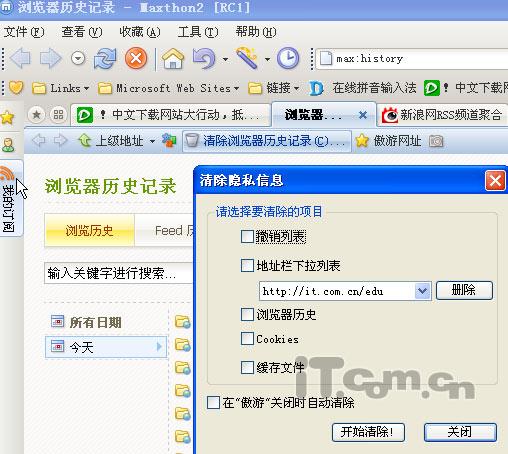The width and height of the screenshot is (508, 454).
Task: Click the camera snapshot icon
Action: coord(436,141)
